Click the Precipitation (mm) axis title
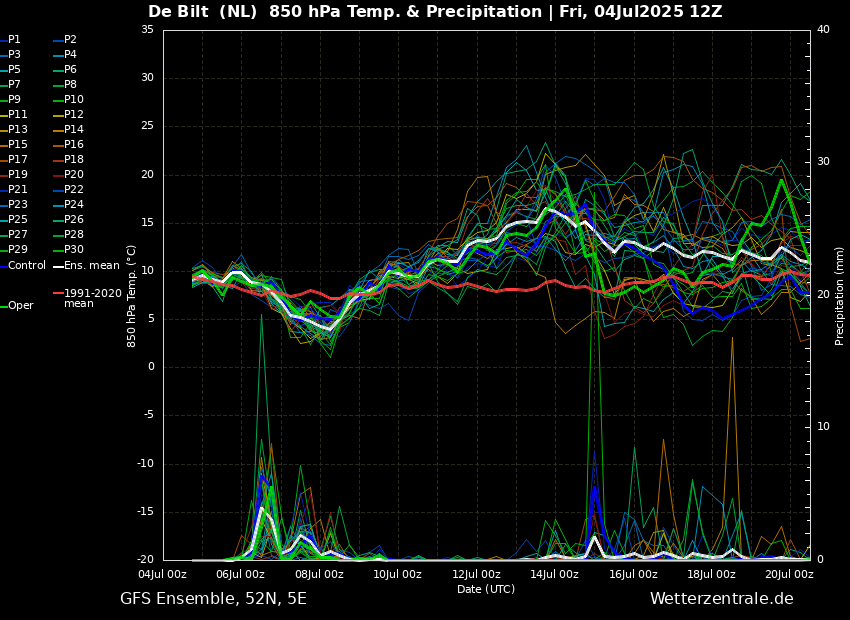850x620 pixels. 839,295
